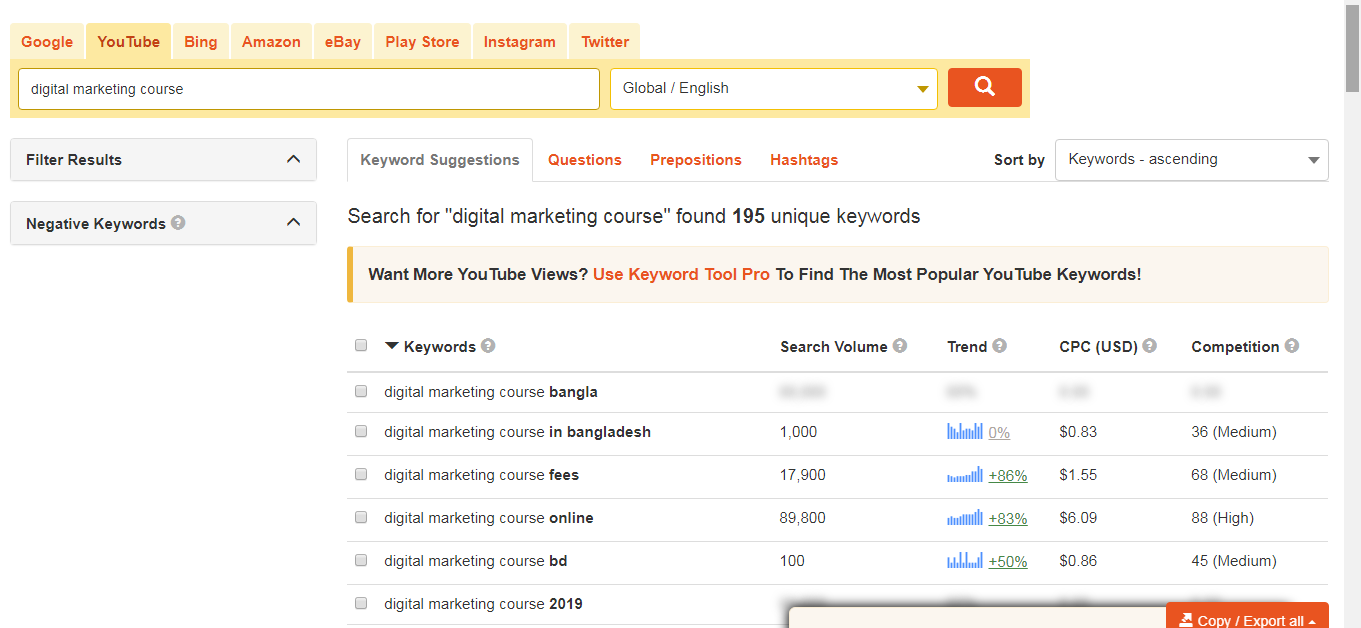This screenshot has width=1361, height=628.
Task: Toggle the select-all keywords checkbox
Action: (361, 346)
